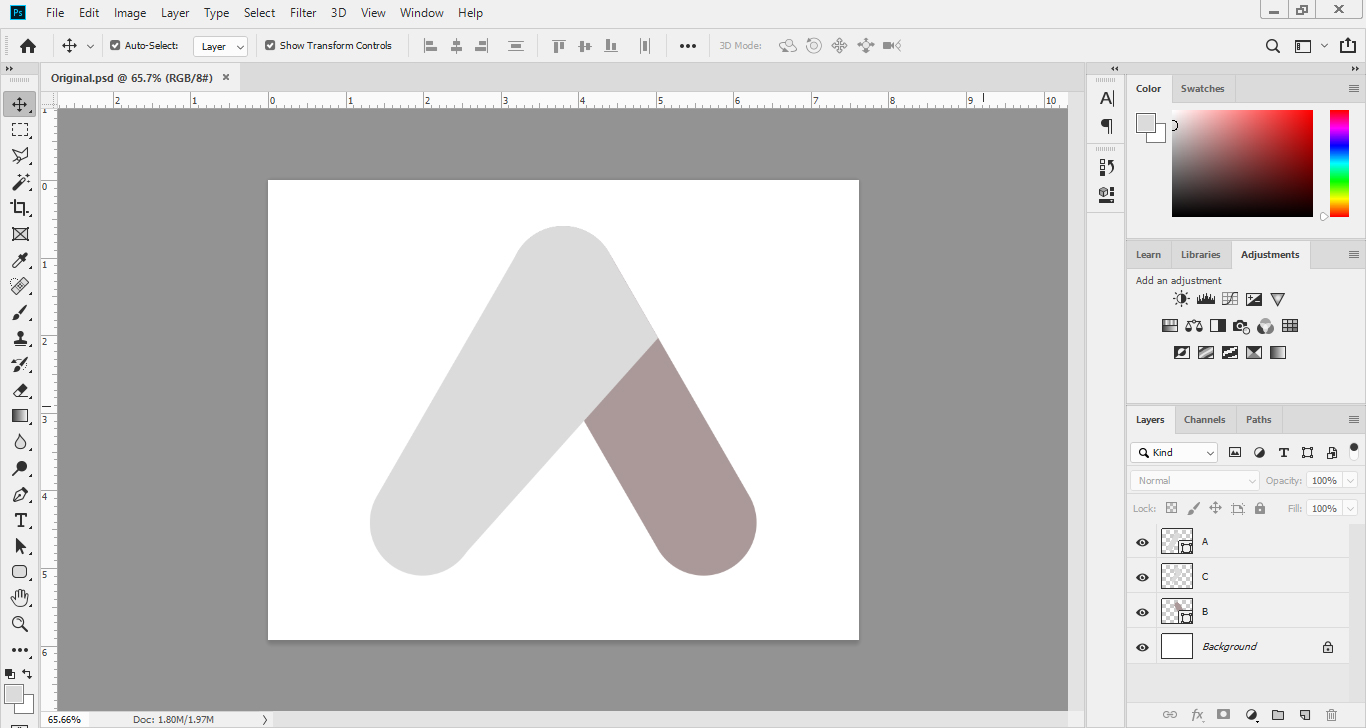Open the Filter menu
This screenshot has height=728, width=1366.
(x=303, y=13)
